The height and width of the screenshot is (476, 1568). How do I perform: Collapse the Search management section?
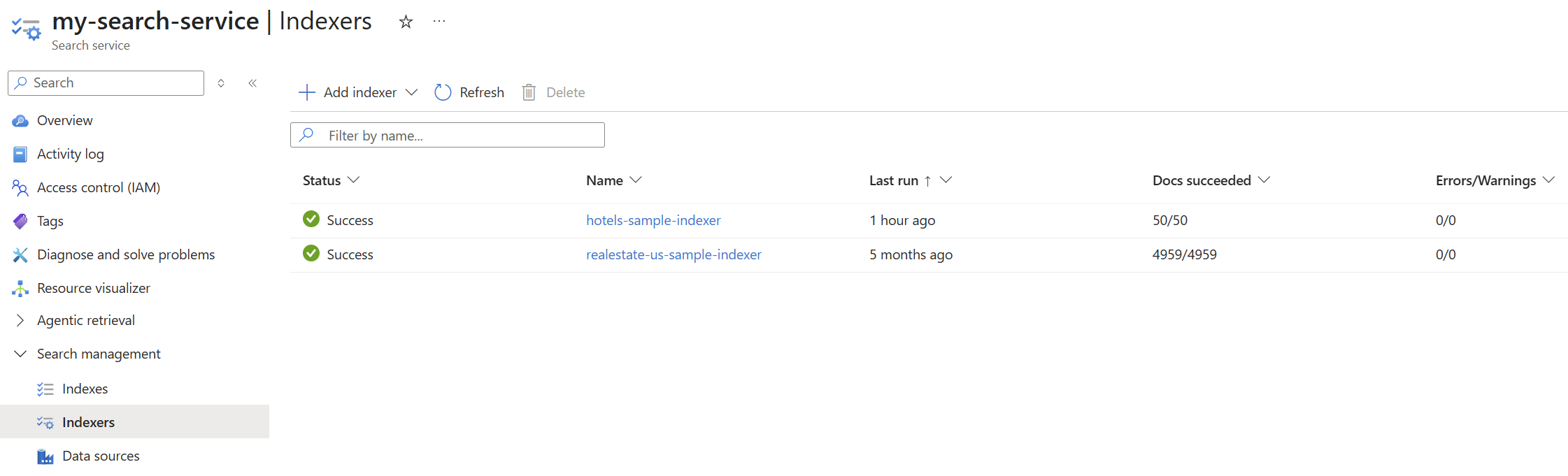click(x=20, y=354)
